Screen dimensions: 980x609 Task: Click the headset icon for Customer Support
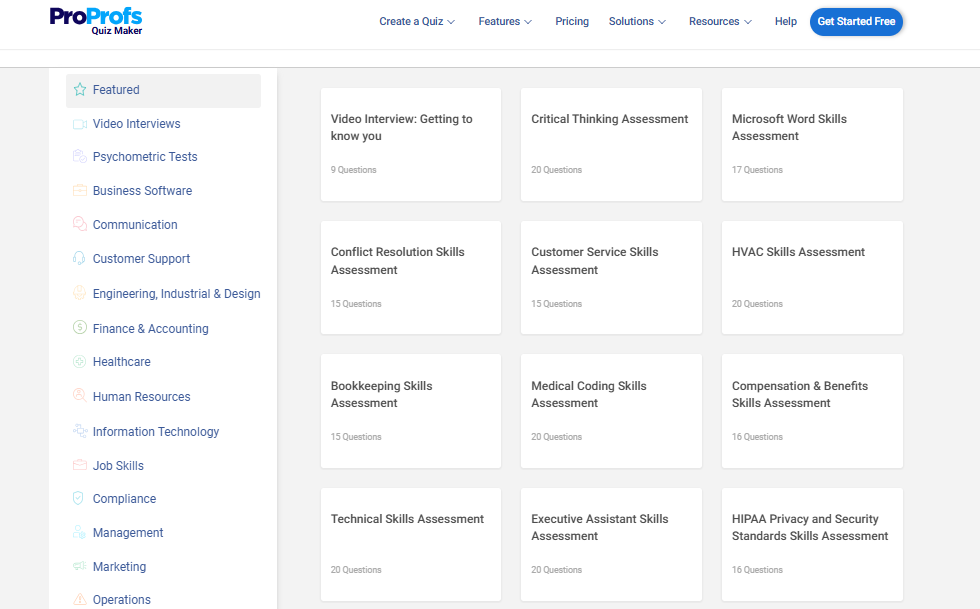pos(80,259)
